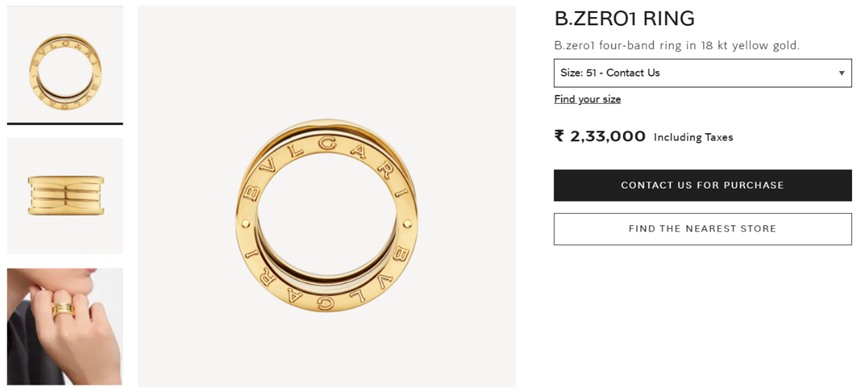Click the Find The Nearest Store button
Viewport: 865px width, 392px height.
(703, 229)
